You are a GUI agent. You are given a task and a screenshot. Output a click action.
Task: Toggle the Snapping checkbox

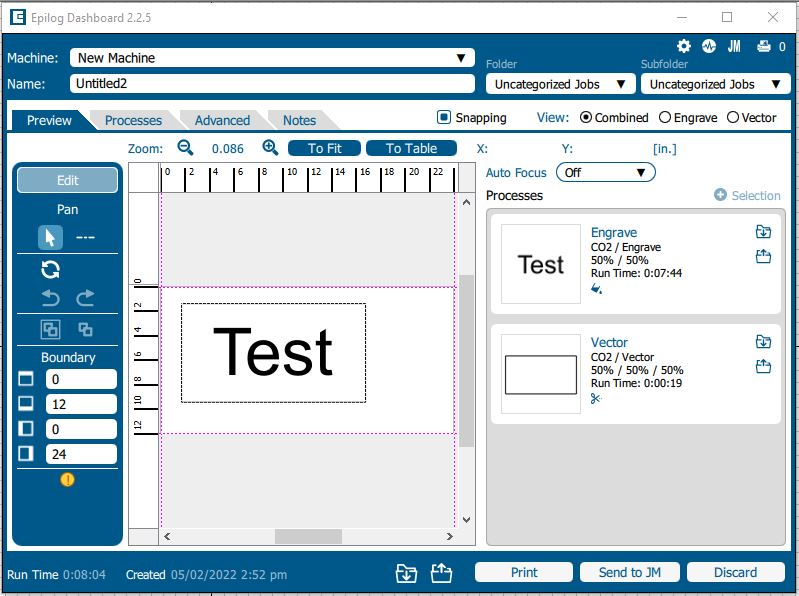pos(444,118)
